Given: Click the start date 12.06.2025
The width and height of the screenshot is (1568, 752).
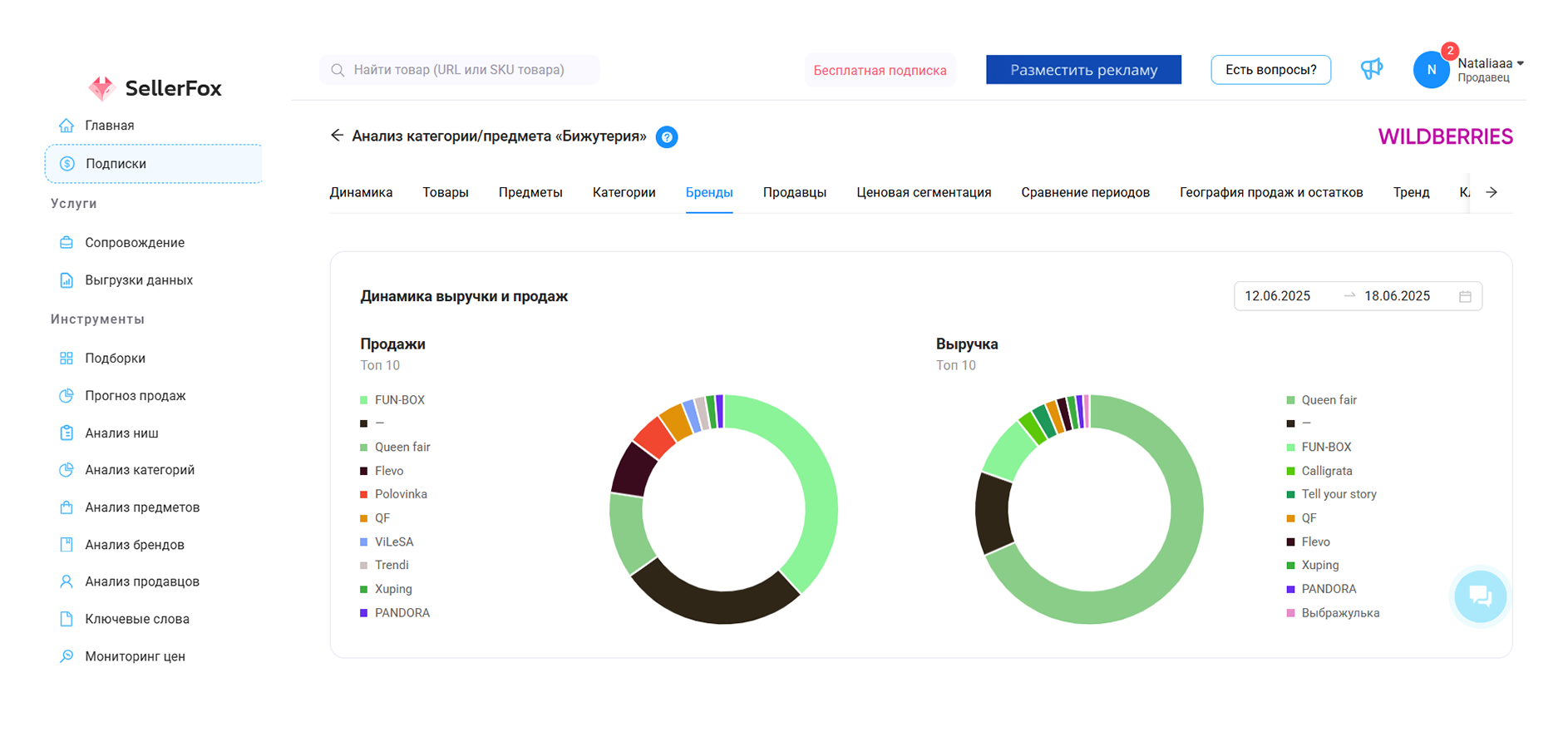Looking at the screenshot, I should (x=1278, y=296).
